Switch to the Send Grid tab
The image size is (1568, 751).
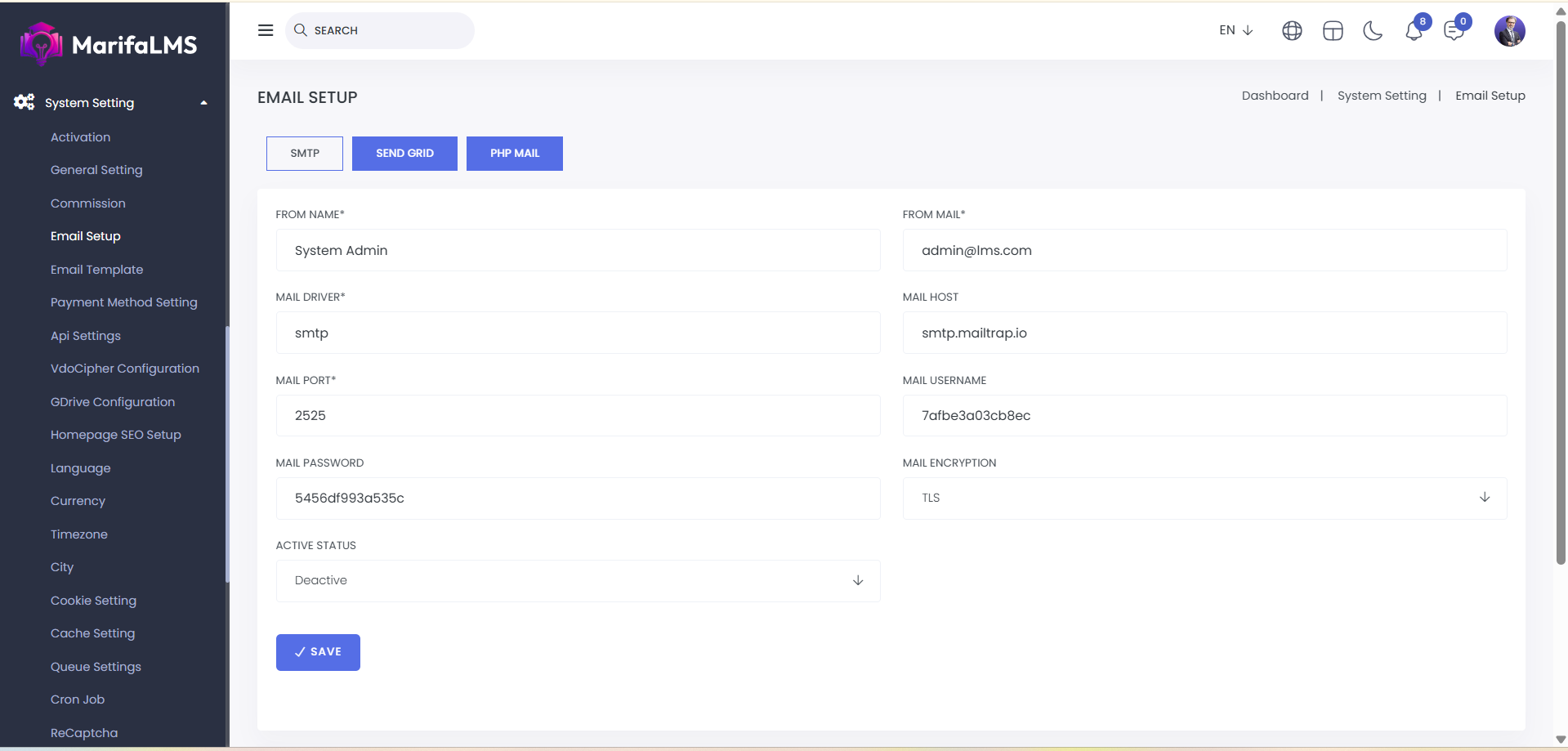[x=404, y=154]
